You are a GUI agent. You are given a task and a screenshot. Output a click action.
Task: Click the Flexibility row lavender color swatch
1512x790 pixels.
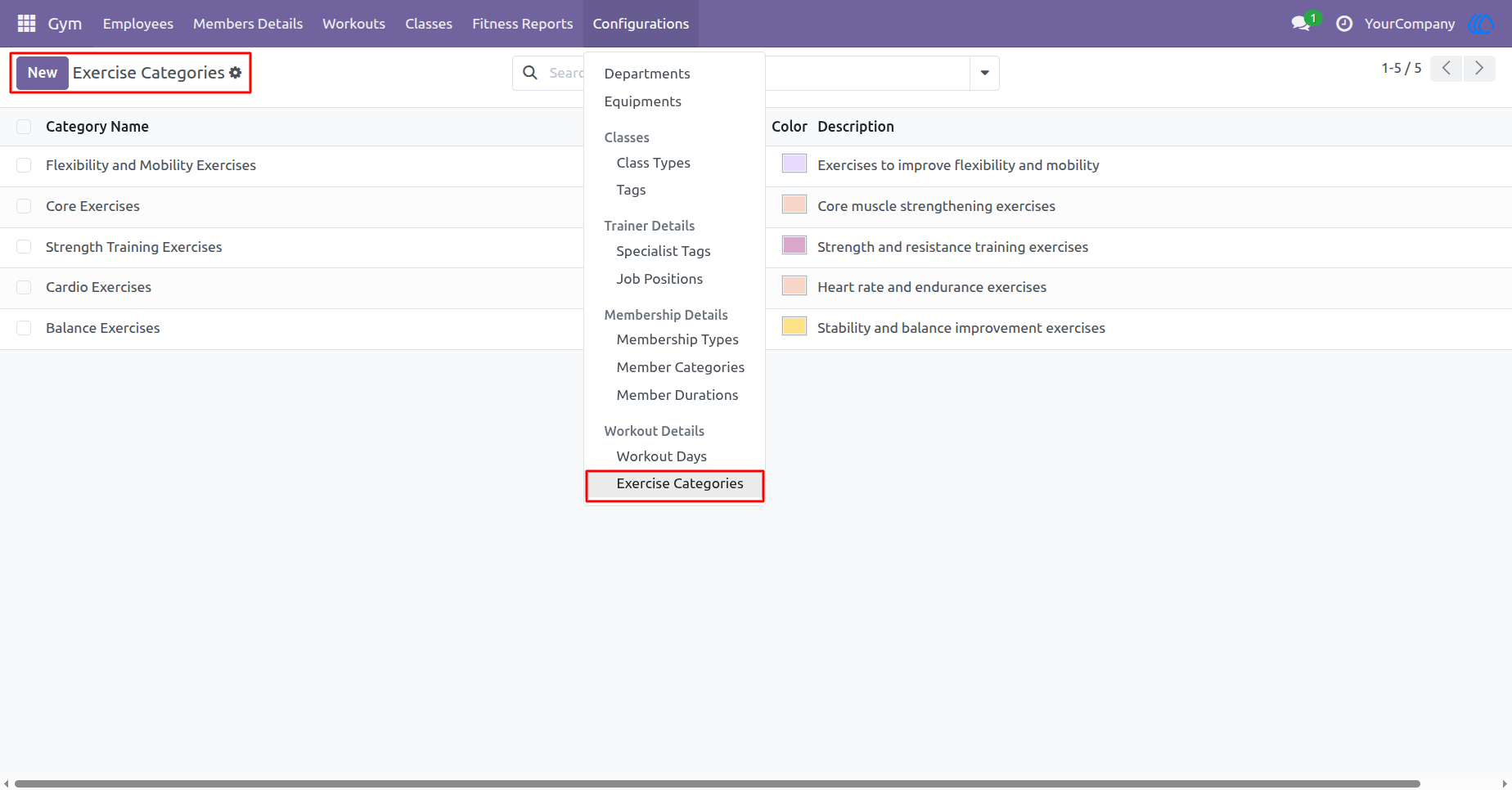pyautogui.click(x=794, y=164)
